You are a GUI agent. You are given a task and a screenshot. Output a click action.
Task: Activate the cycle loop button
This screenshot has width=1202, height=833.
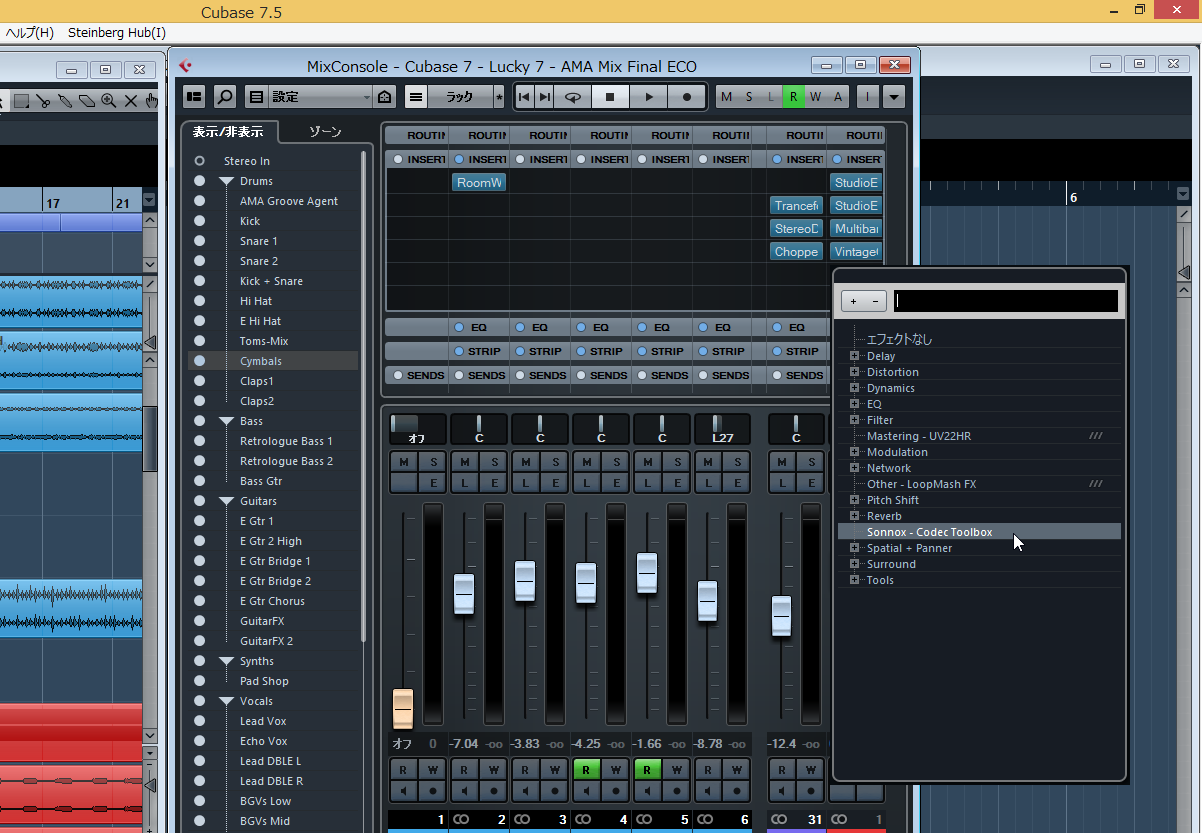[x=573, y=97]
